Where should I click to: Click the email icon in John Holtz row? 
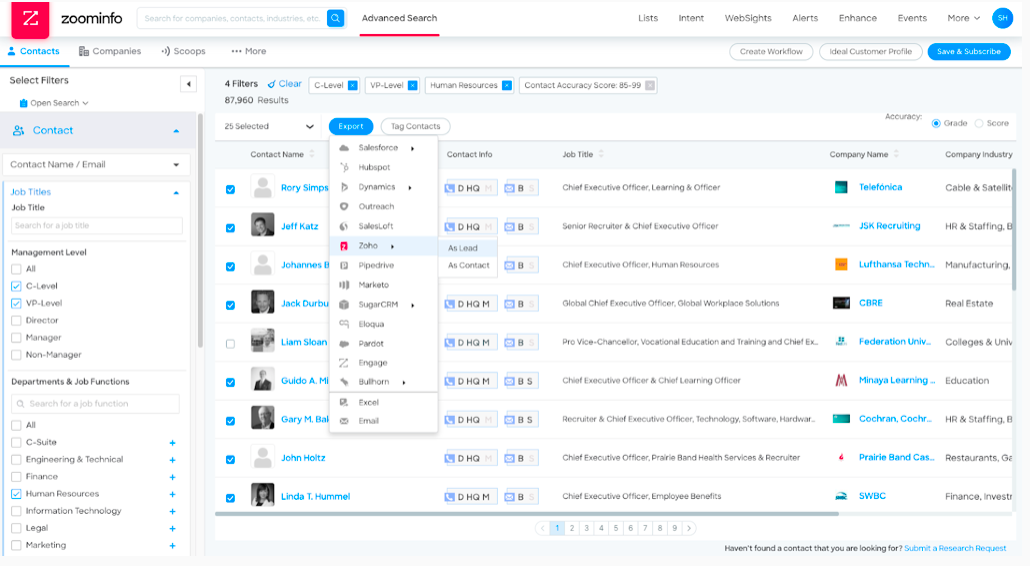509,458
